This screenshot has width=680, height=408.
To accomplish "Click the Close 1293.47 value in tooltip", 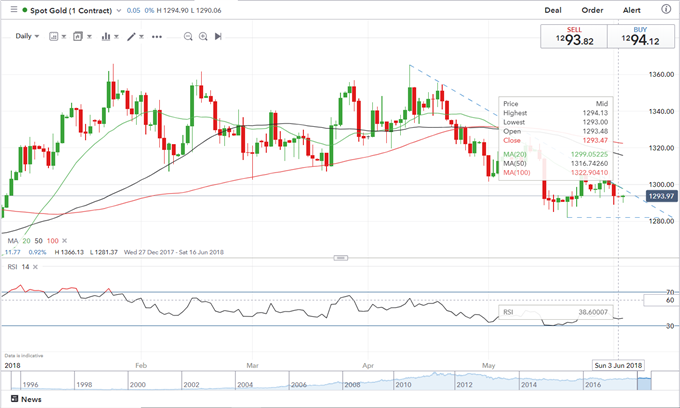I will click(595, 140).
